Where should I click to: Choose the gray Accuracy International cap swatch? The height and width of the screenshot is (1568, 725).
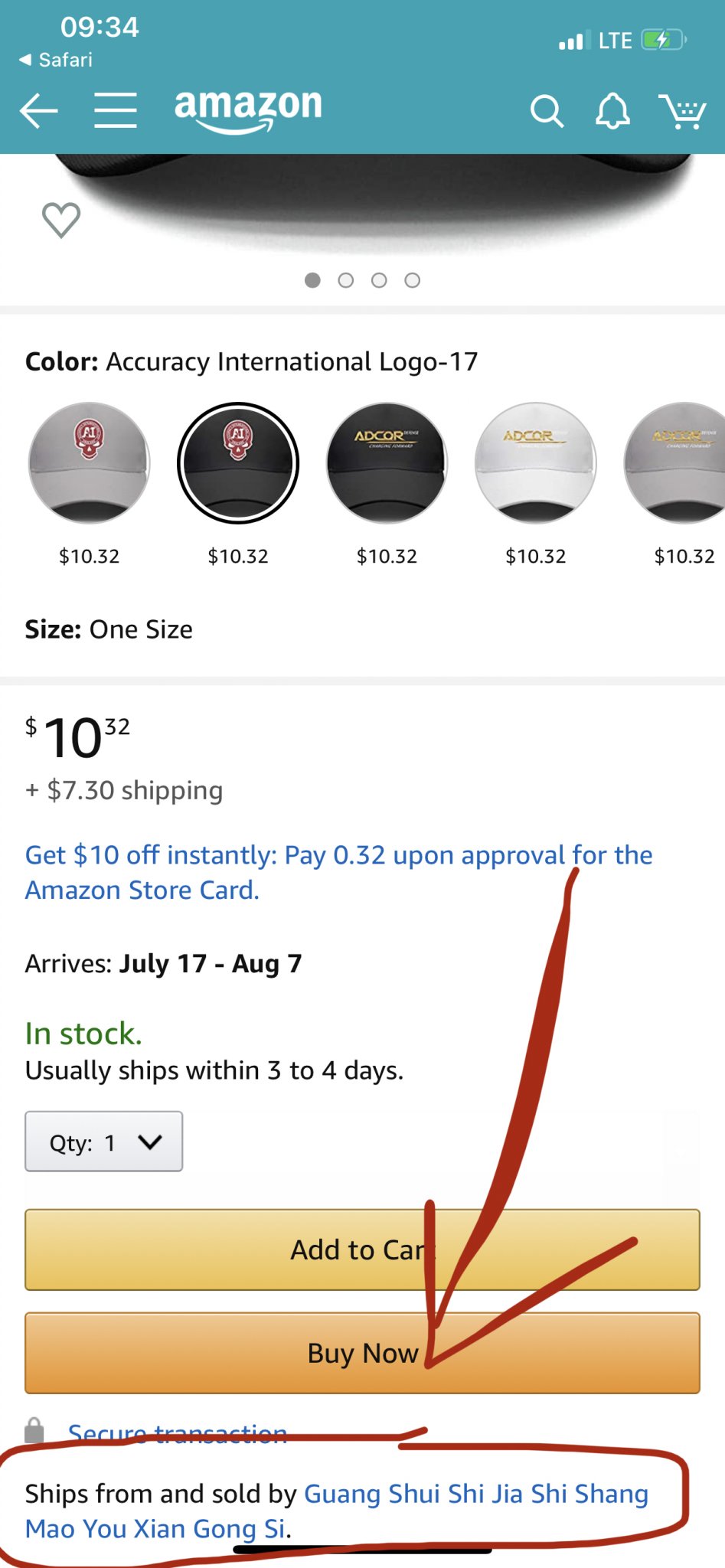pyautogui.click(x=90, y=463)
